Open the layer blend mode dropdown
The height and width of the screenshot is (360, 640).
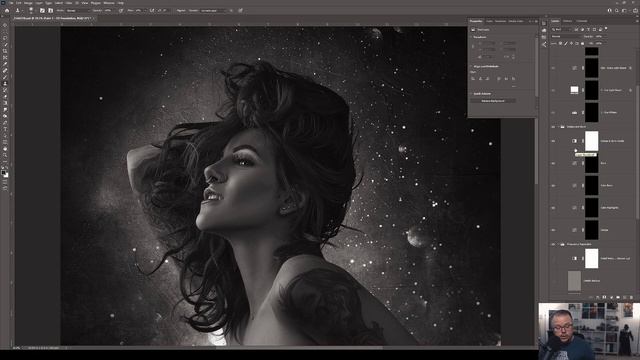(x=567, y=36)
